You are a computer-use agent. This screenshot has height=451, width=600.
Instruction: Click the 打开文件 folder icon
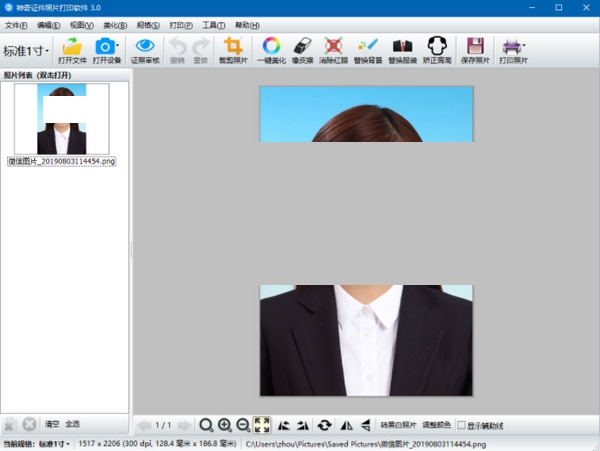(x=72, y=47)
